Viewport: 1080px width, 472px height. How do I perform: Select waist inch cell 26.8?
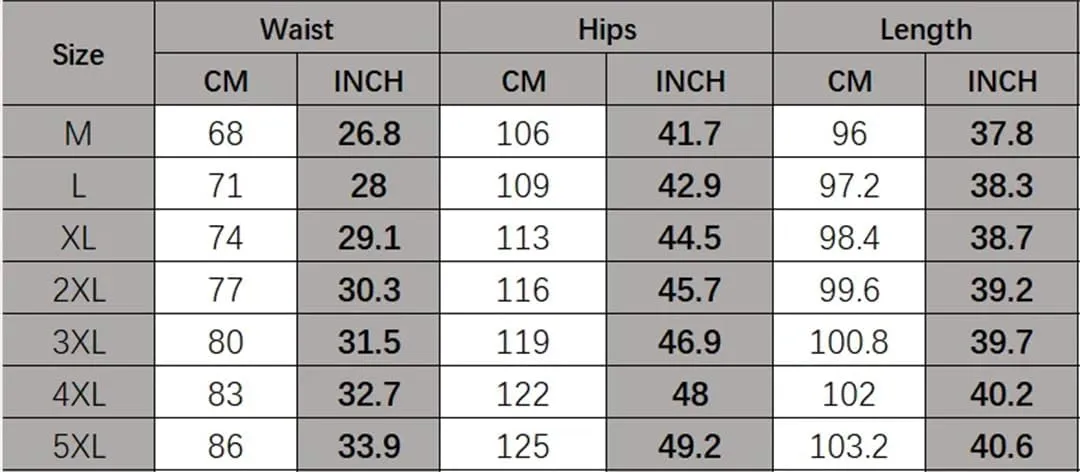coord(368,132)
